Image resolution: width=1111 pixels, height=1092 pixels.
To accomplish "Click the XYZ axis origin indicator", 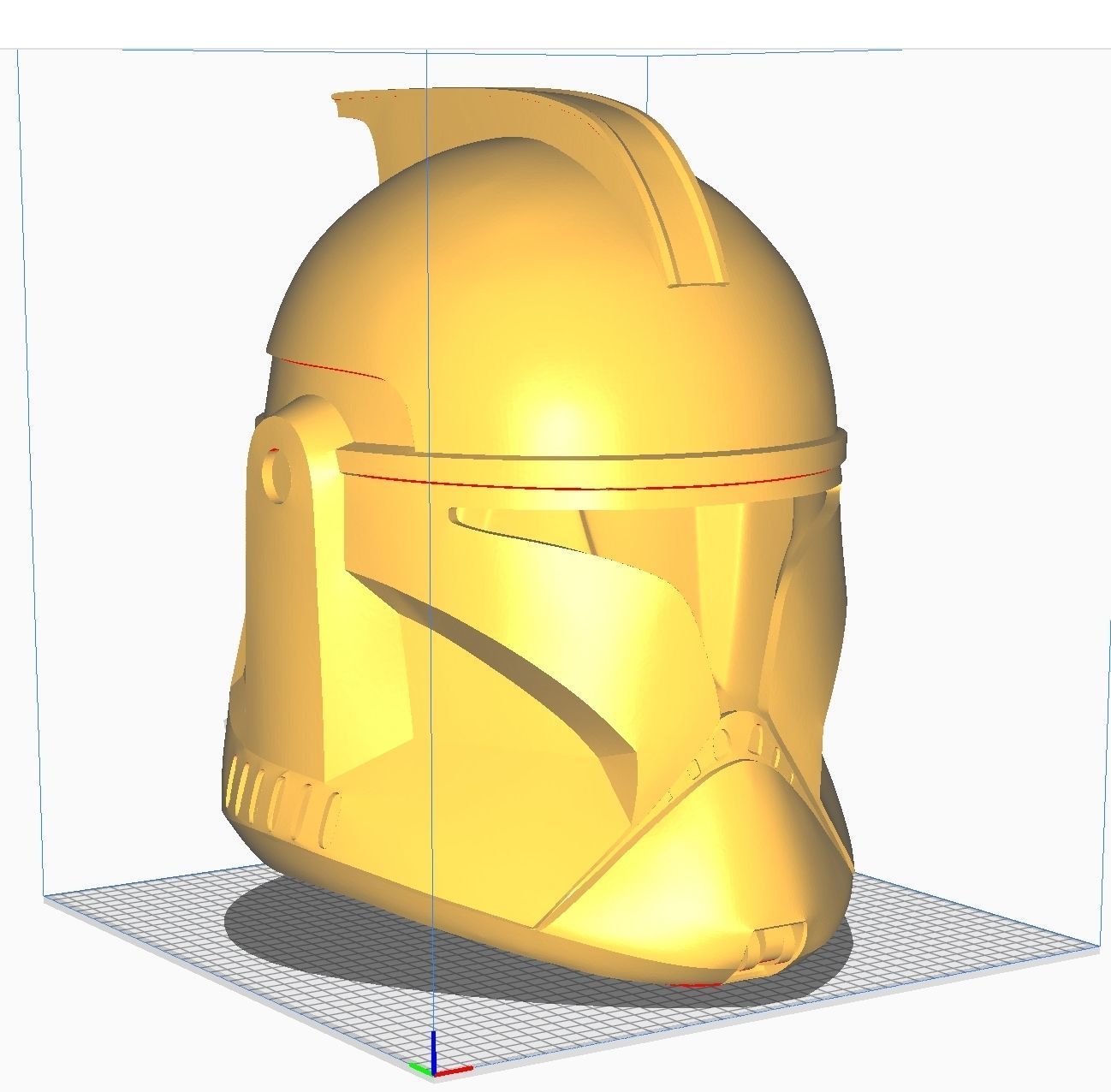I will 439,1056.
